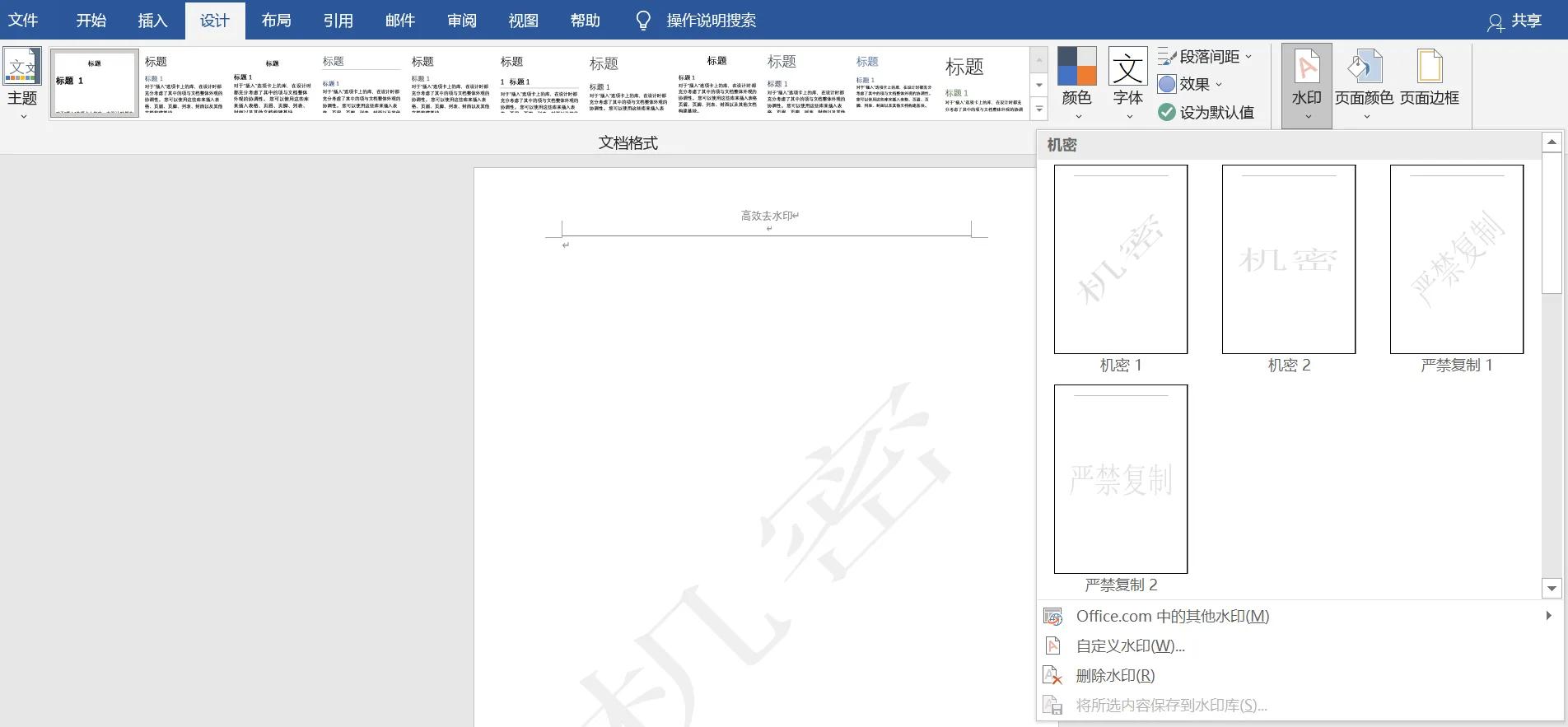Viewport: 1568px width, 727px height.
Task: Select the first highlighted document style thumbnail
Action: (x=95, y=83)
